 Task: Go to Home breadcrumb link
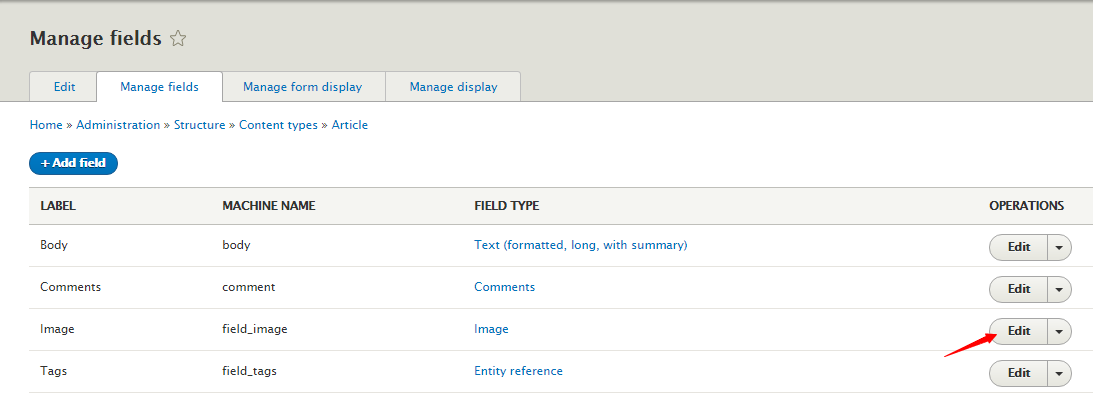[x=46, y=125]
